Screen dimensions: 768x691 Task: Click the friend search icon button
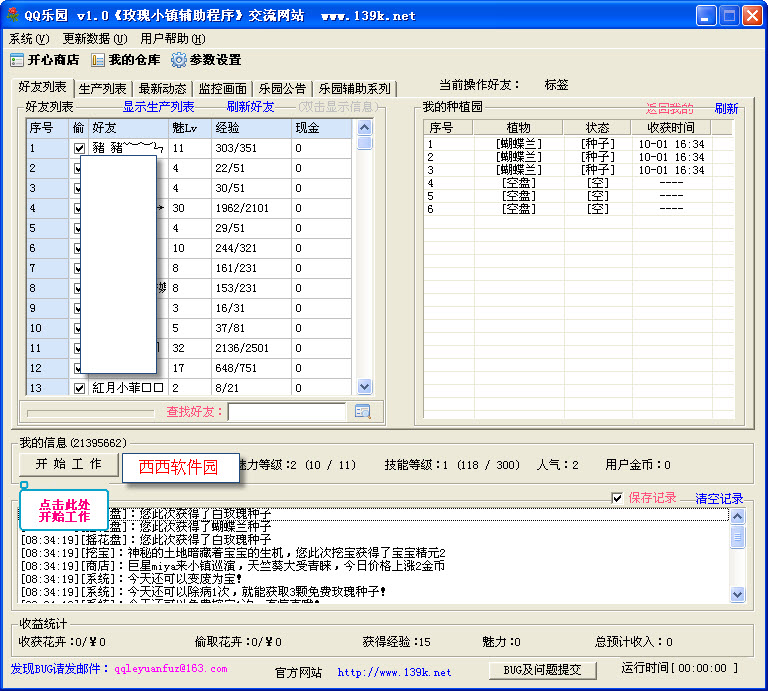[x=362, y=411]
